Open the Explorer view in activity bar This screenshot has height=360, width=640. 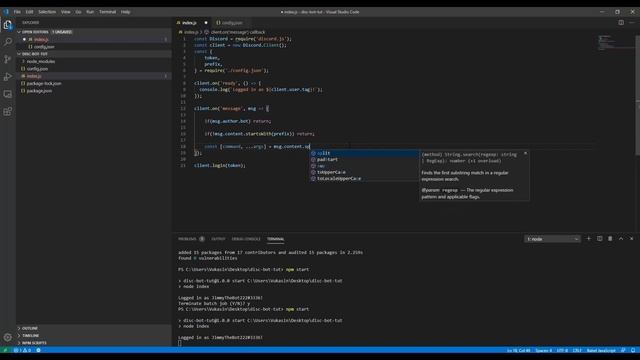(8, 25)
